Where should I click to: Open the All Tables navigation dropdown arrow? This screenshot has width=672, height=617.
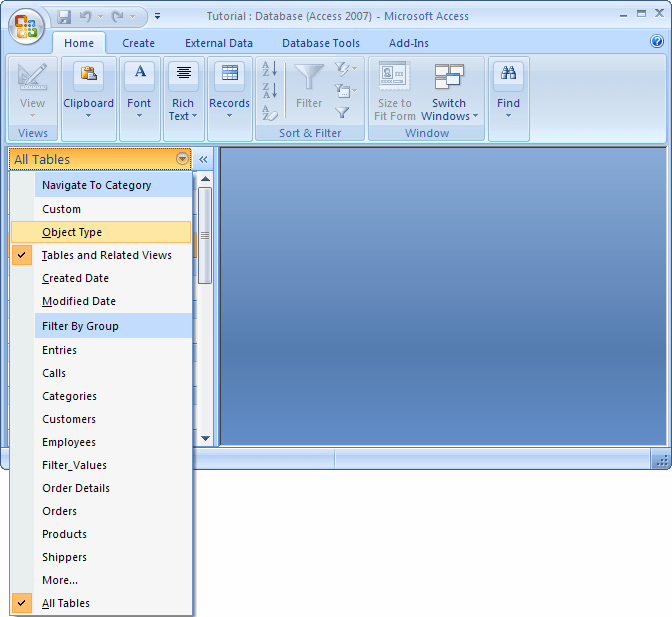(182, 159)
